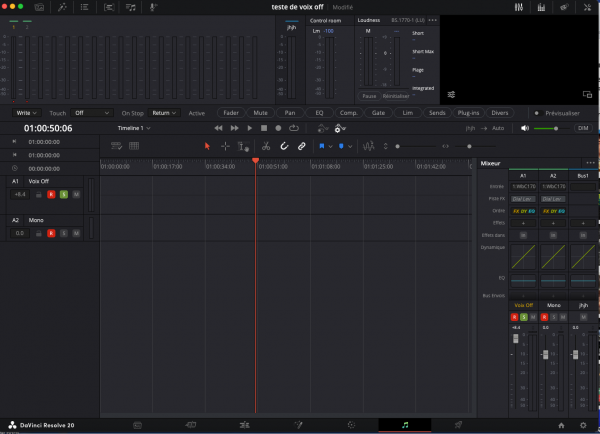Click the timecode display 01:00:50:06

click(48, 129)
